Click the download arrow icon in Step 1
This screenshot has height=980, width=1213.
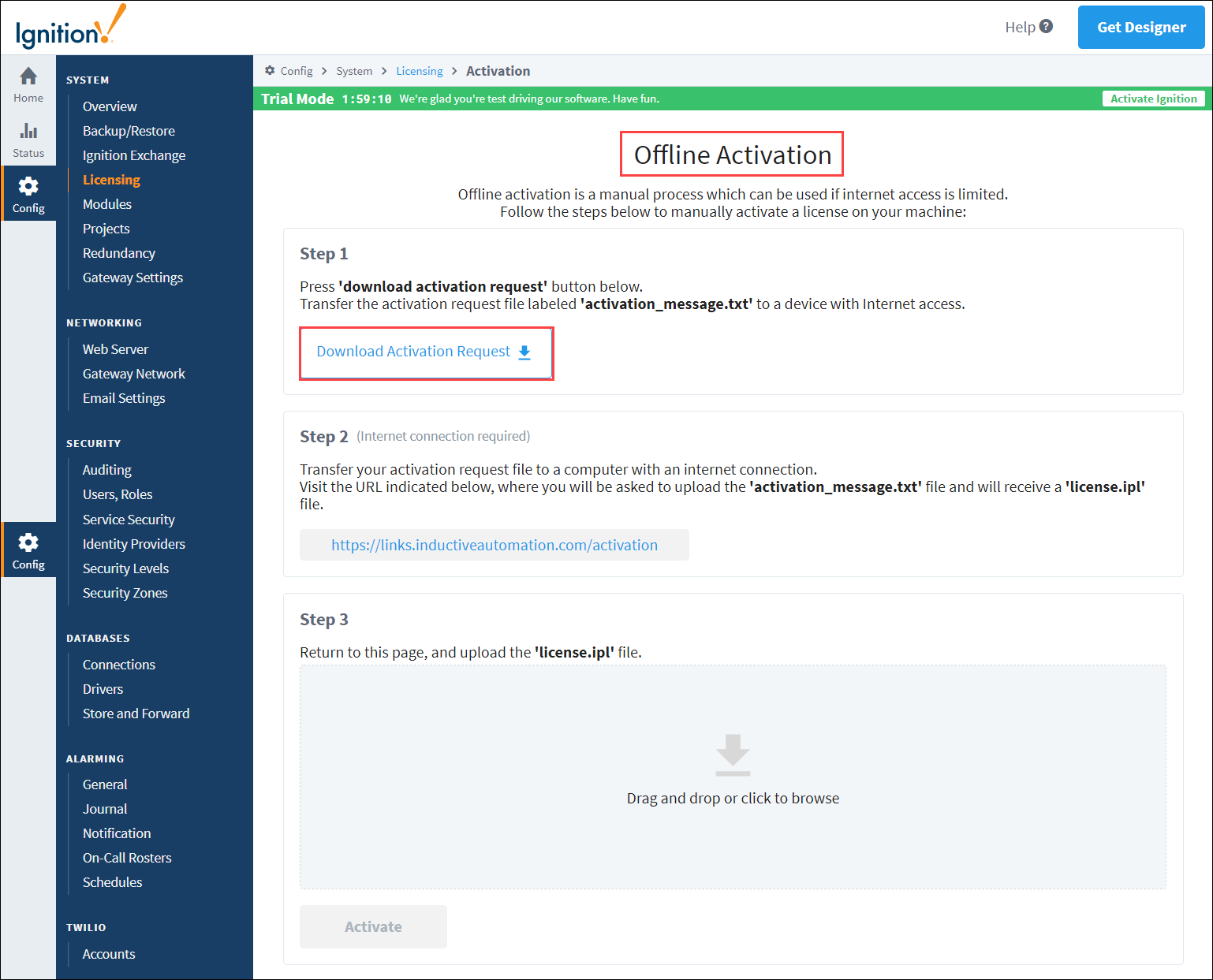coord(524,352)
